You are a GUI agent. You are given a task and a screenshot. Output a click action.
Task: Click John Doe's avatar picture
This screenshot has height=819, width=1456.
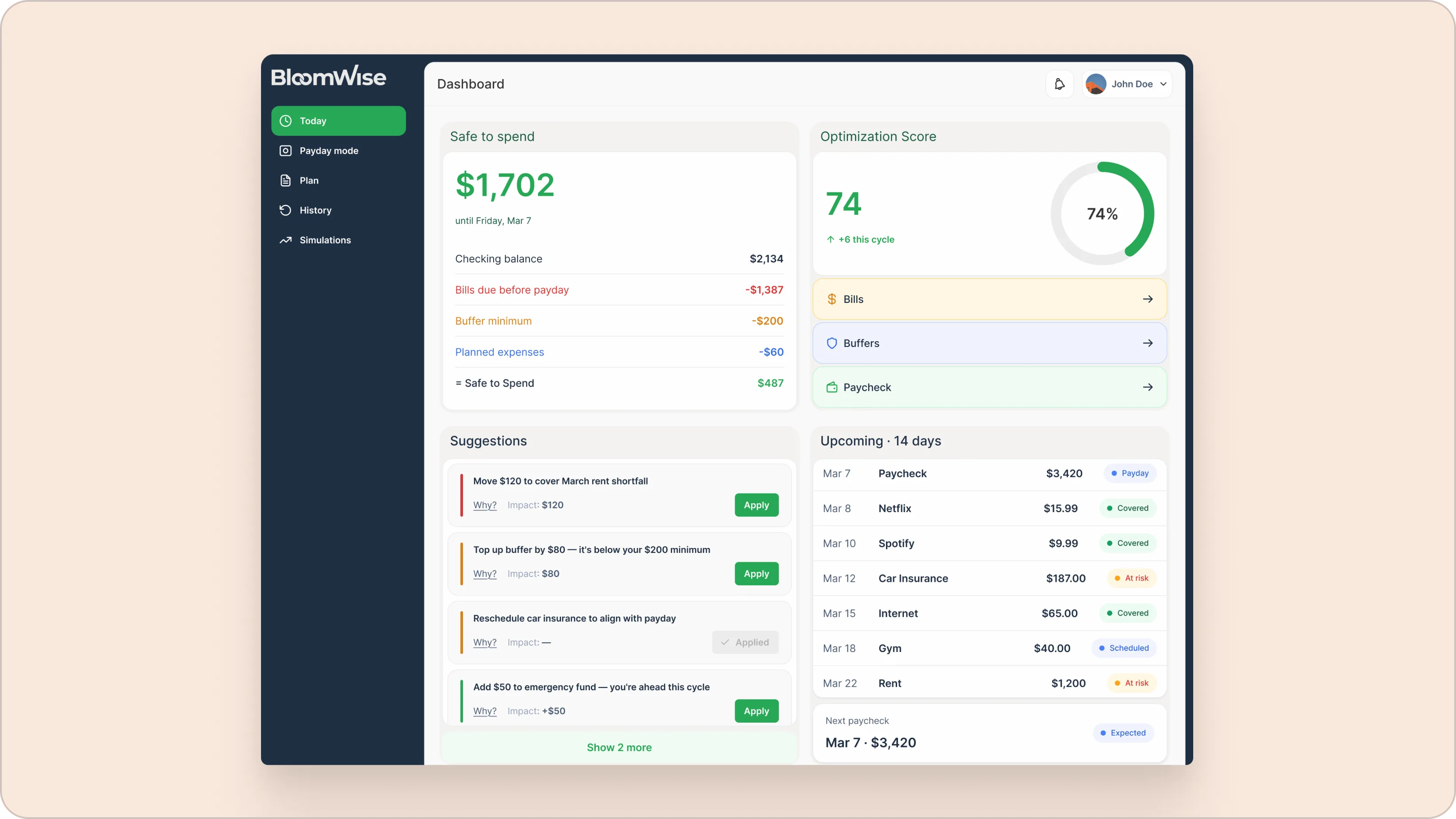click(x=1096, y=83)
